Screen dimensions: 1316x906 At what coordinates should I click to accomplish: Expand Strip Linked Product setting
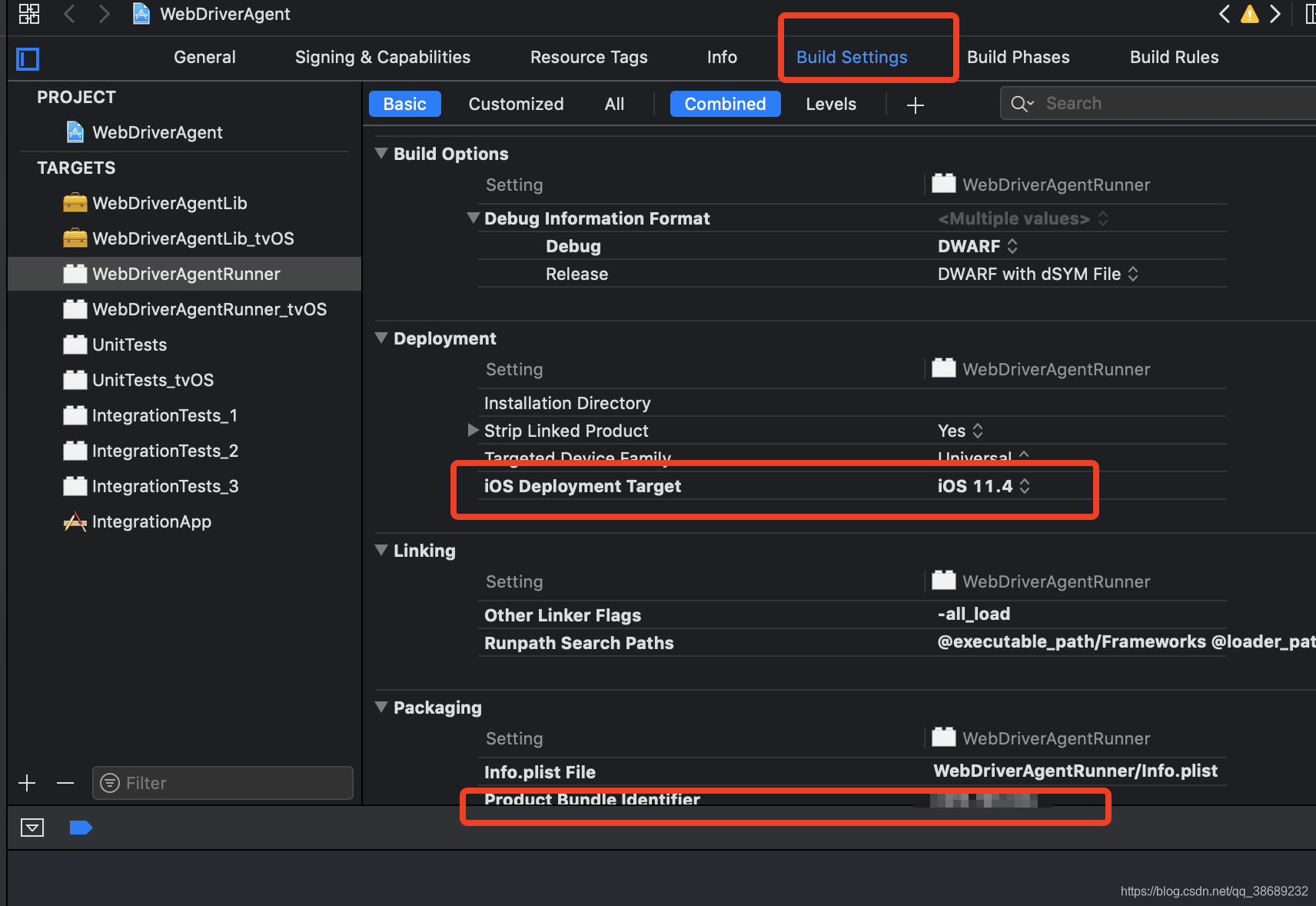click(474, 430)
